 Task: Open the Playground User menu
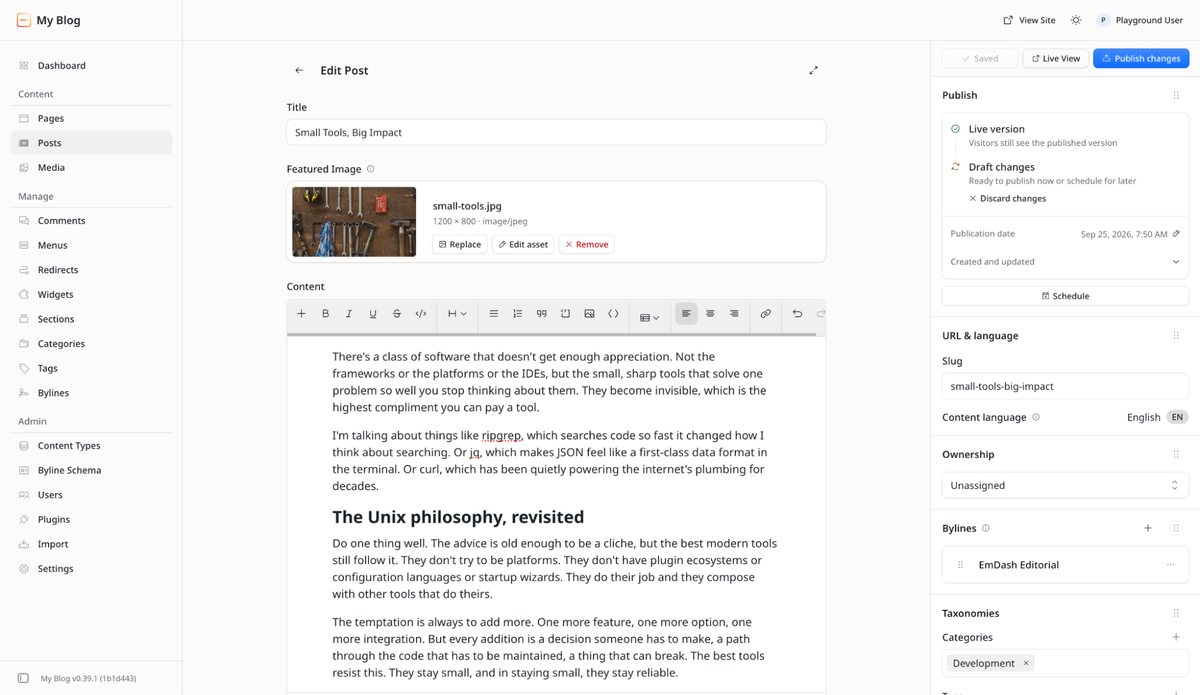point(1140,20)
